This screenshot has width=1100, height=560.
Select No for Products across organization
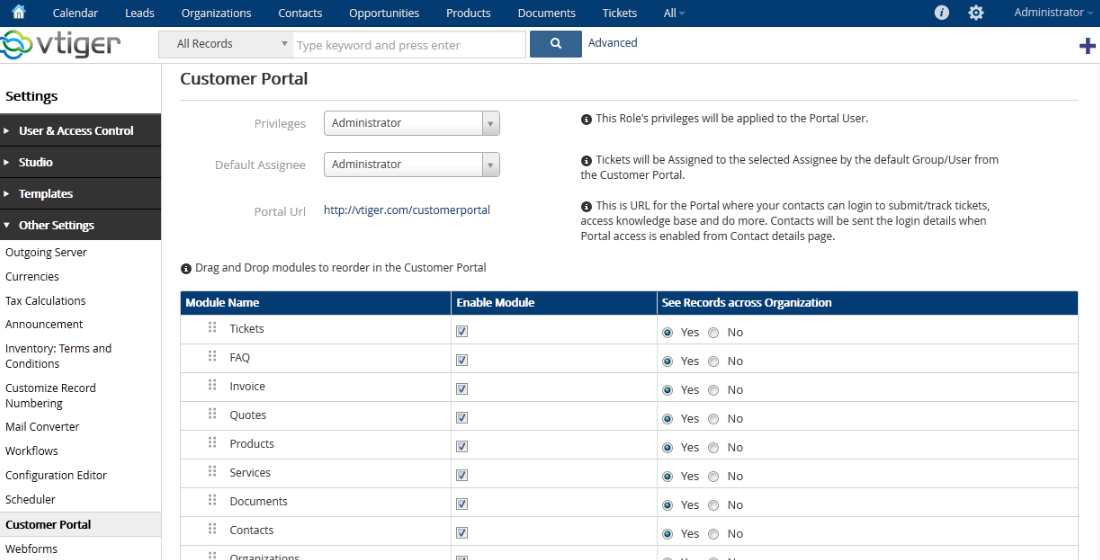click(714, 447)
